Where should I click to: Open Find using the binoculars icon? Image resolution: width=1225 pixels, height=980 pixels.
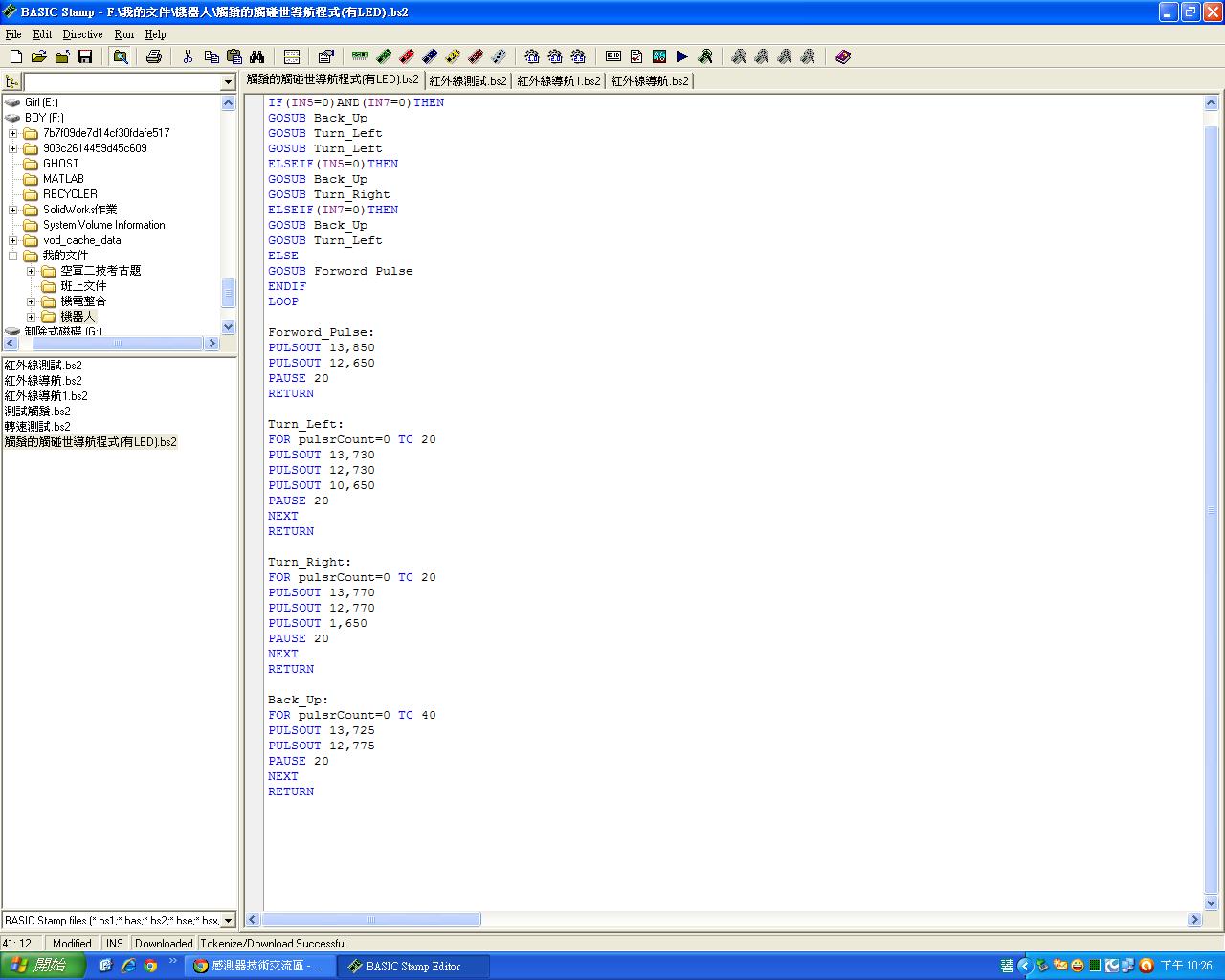(257, 57)
